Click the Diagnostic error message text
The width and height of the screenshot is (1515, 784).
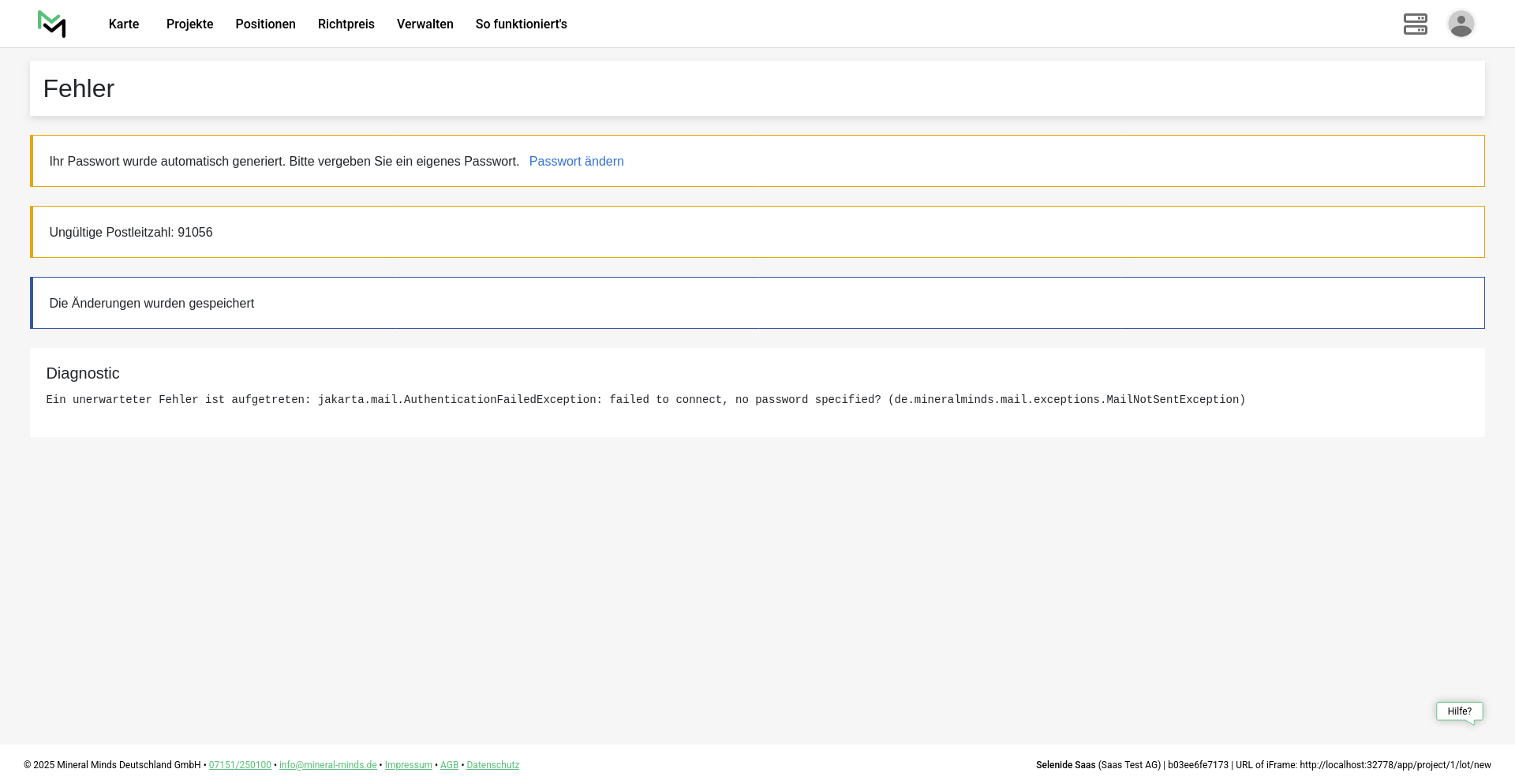coord(645,400)
